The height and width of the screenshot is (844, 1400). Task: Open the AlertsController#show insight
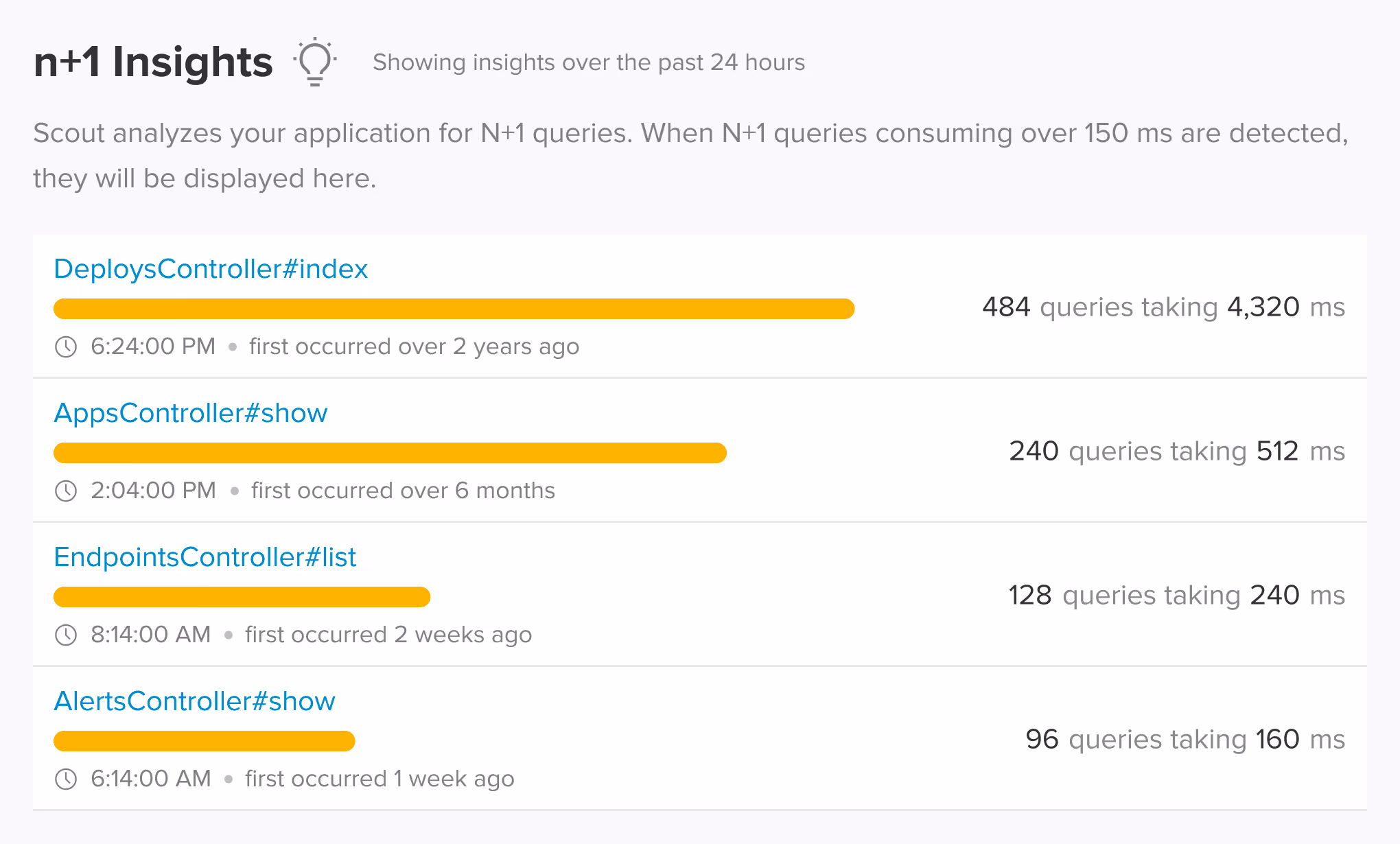[195, 701]
